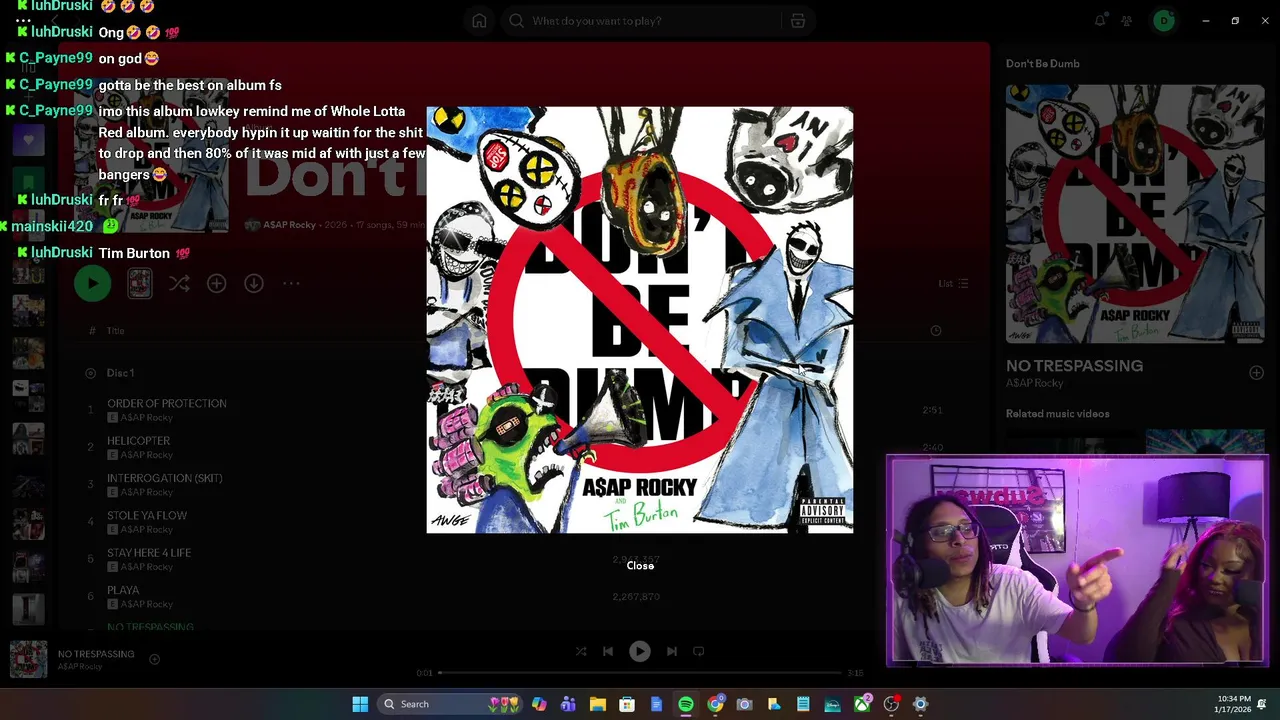Open Settings gear from taskbar
Screen dimensions: 1280x720
click(x=921, y=704)
